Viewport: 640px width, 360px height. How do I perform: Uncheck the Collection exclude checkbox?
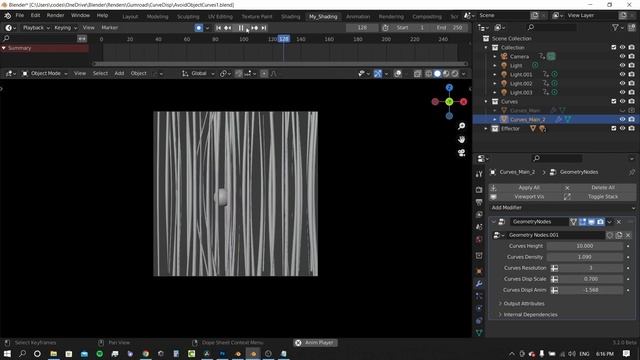tap(613, 47)
